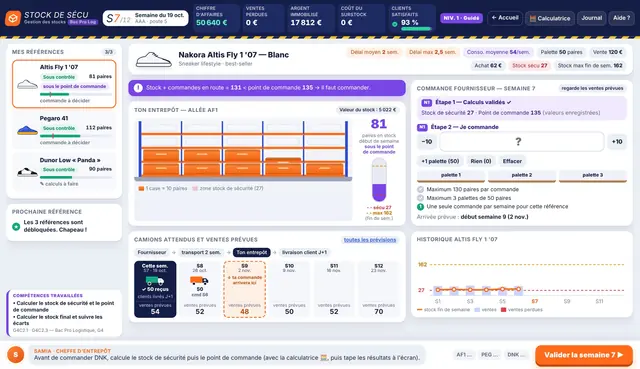
Task: Click the transport 2 sem. step chip
Action: point(201,253)
